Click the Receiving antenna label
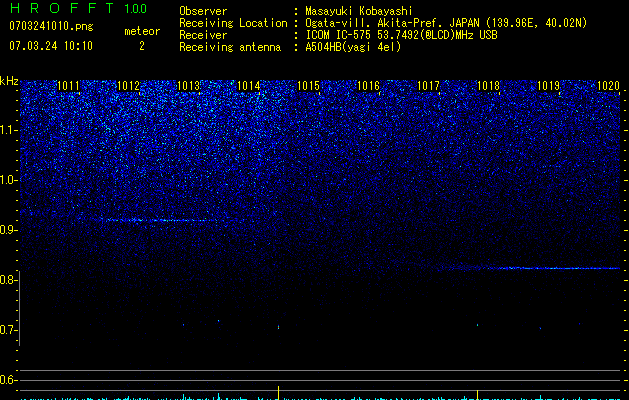 click(x=230, y=47)
